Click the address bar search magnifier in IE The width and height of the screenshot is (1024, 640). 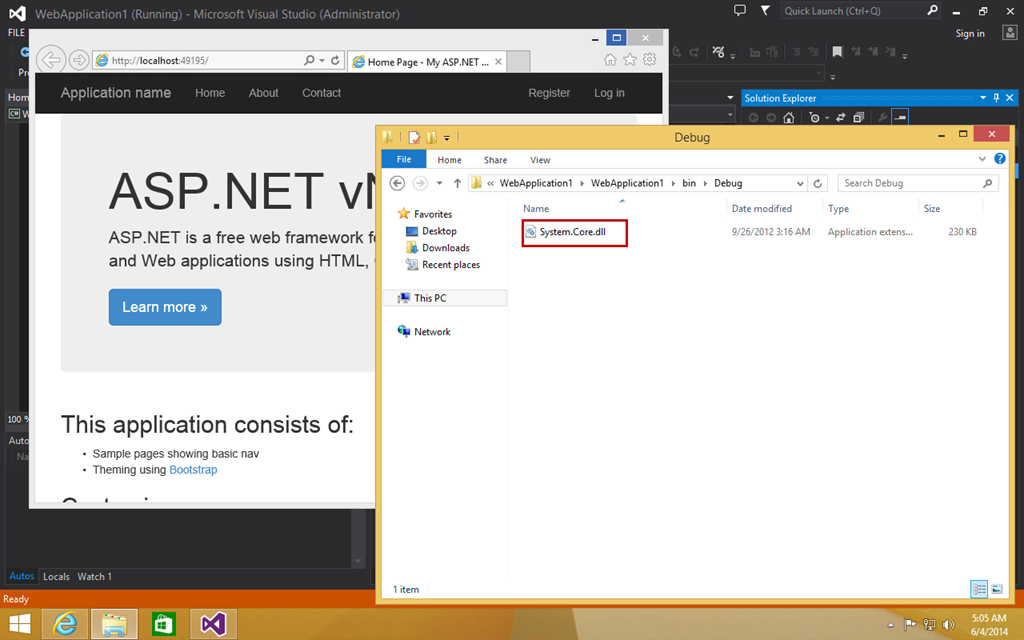[x=310, y=60]
